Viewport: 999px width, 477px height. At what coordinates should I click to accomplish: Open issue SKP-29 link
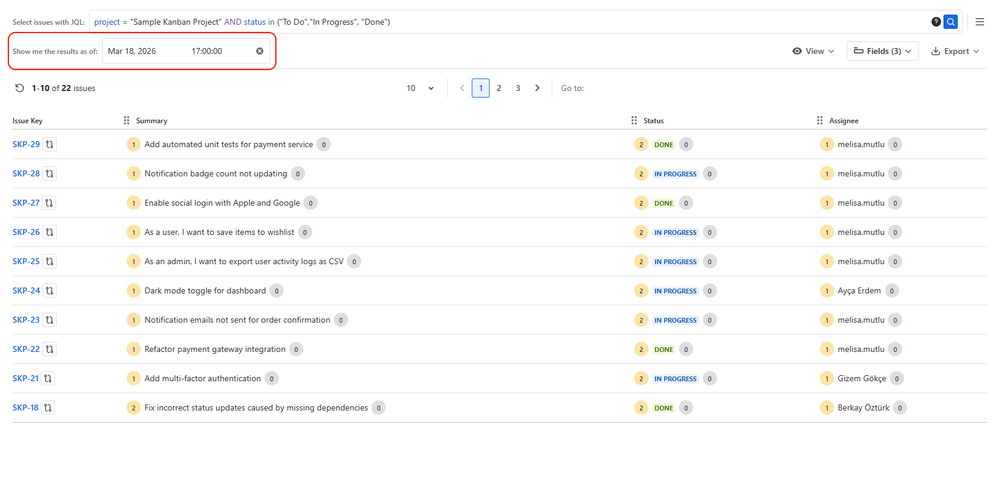pyautogui.click(x=26, y=145)
